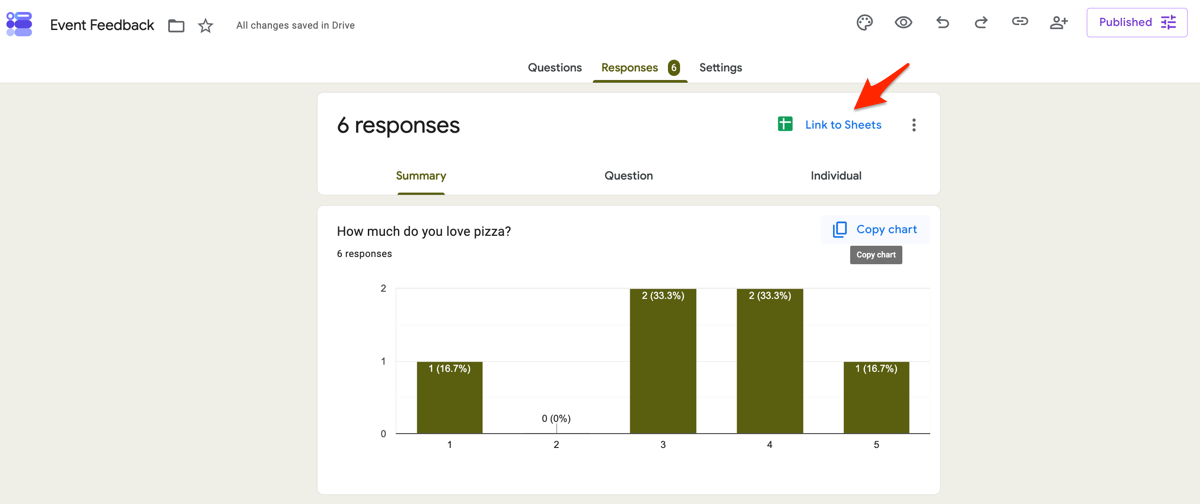Screen dimensions: 1200x504
Task: Open the Published options button
Action: (1137, 22)
